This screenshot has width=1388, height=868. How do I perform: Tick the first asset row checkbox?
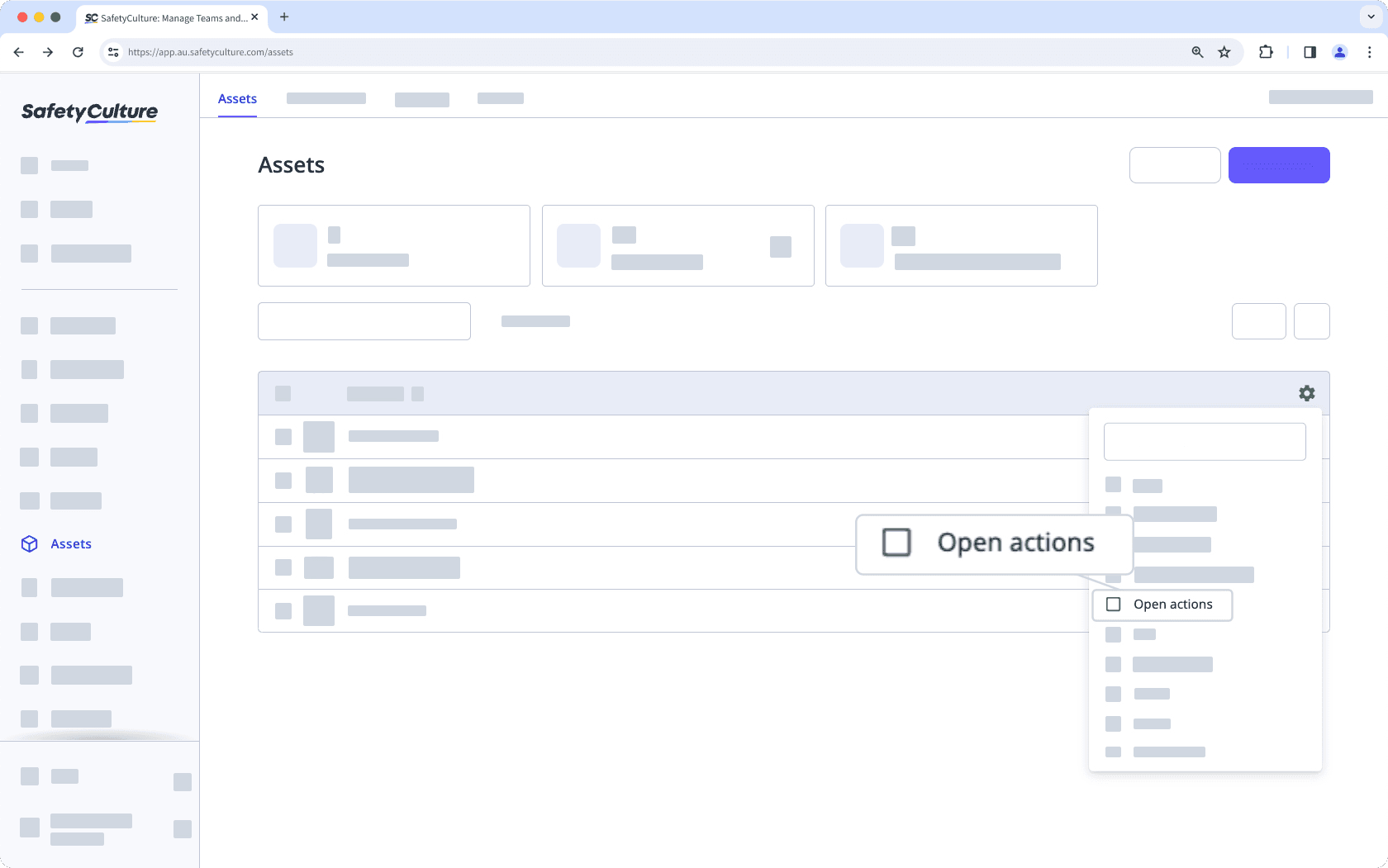283,436
